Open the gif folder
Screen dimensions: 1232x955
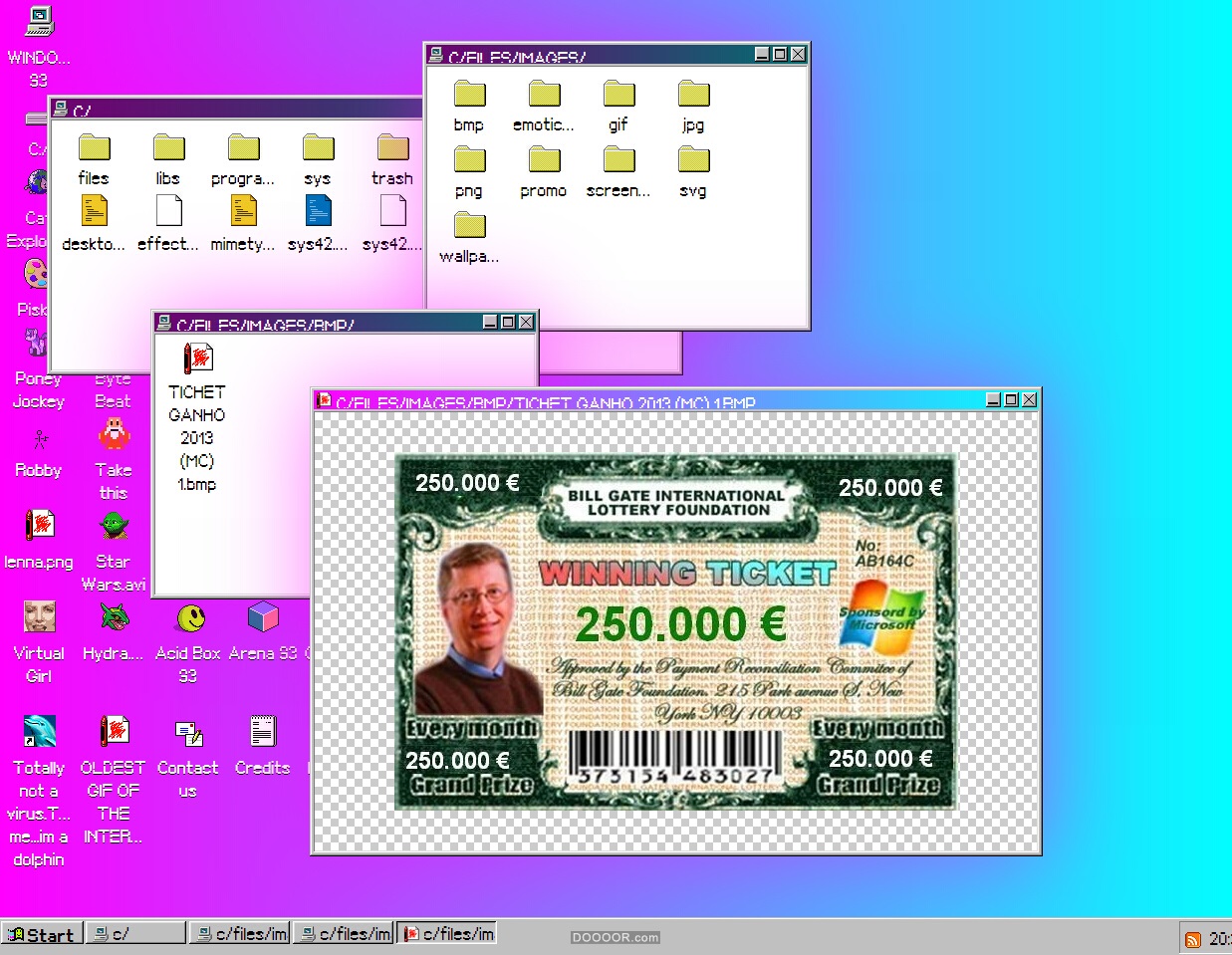(618, 94)
